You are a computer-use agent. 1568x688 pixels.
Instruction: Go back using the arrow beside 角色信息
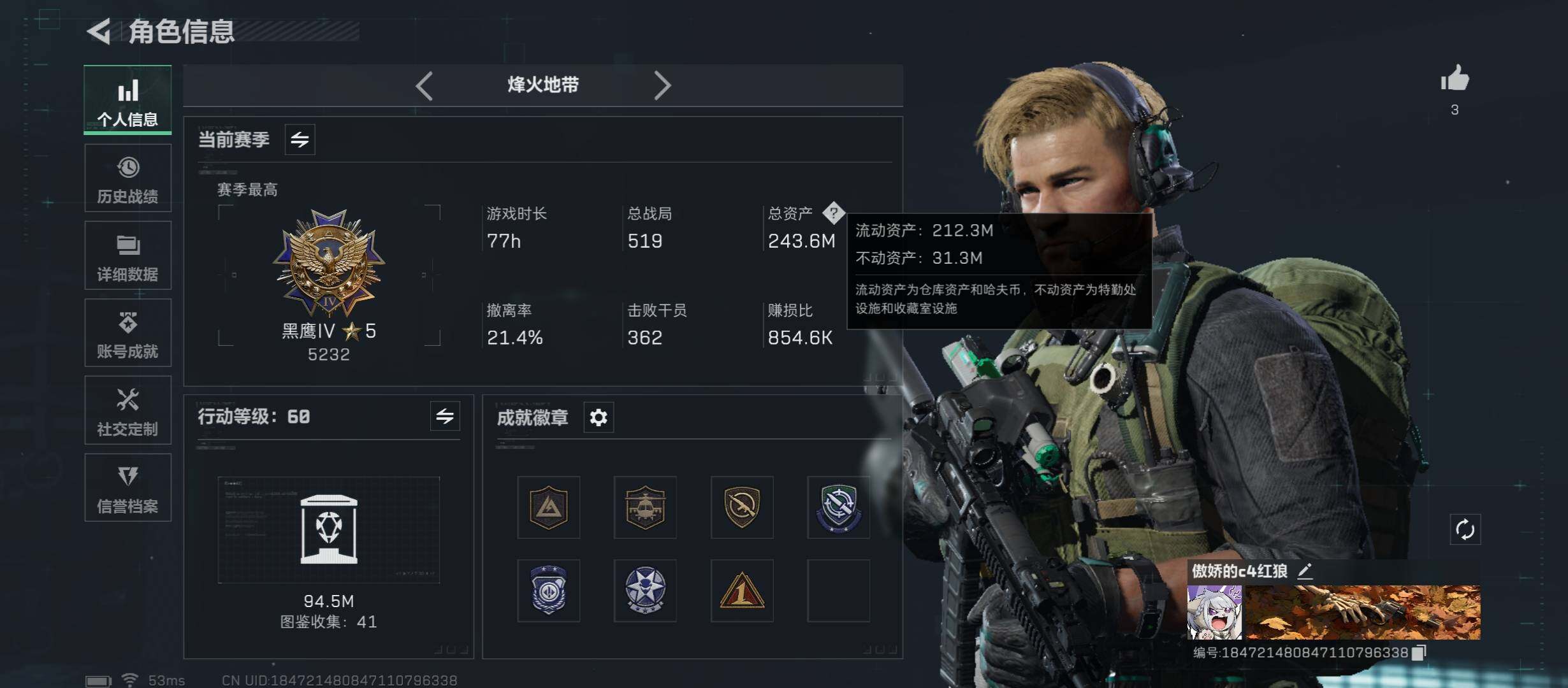coord(99,31)
